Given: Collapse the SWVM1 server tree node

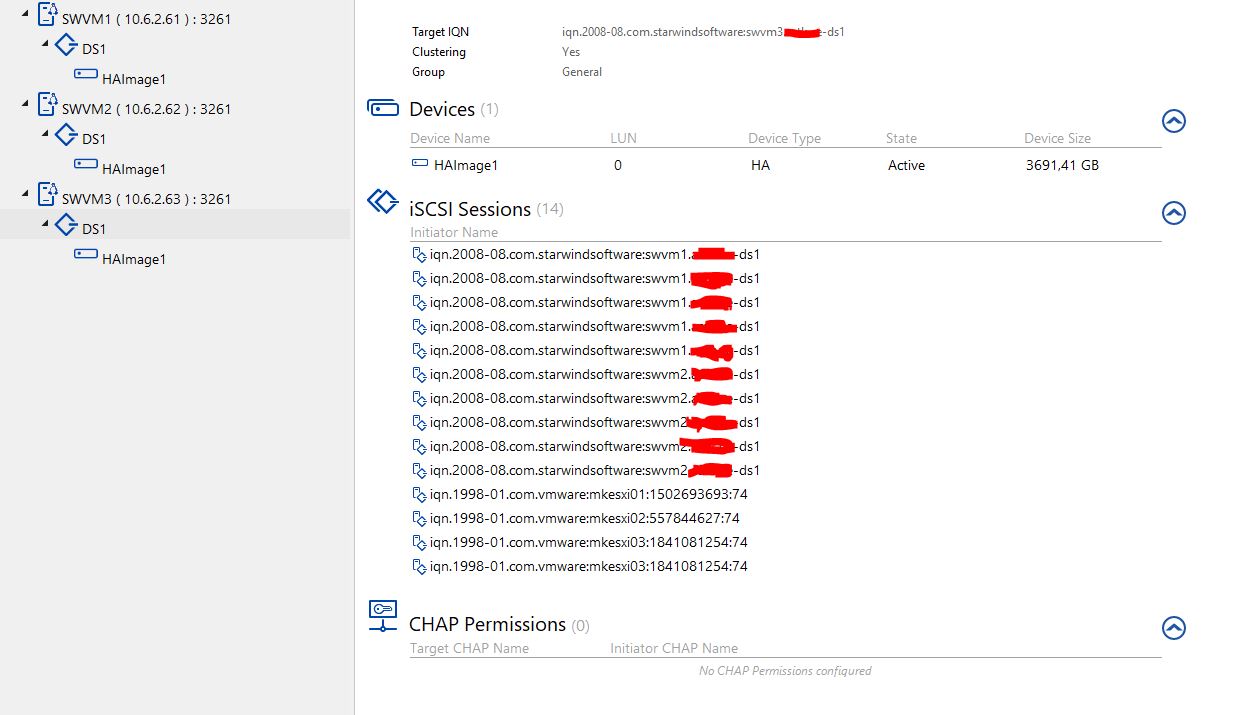Looking at the screenshot, I should tap(26, 13).
